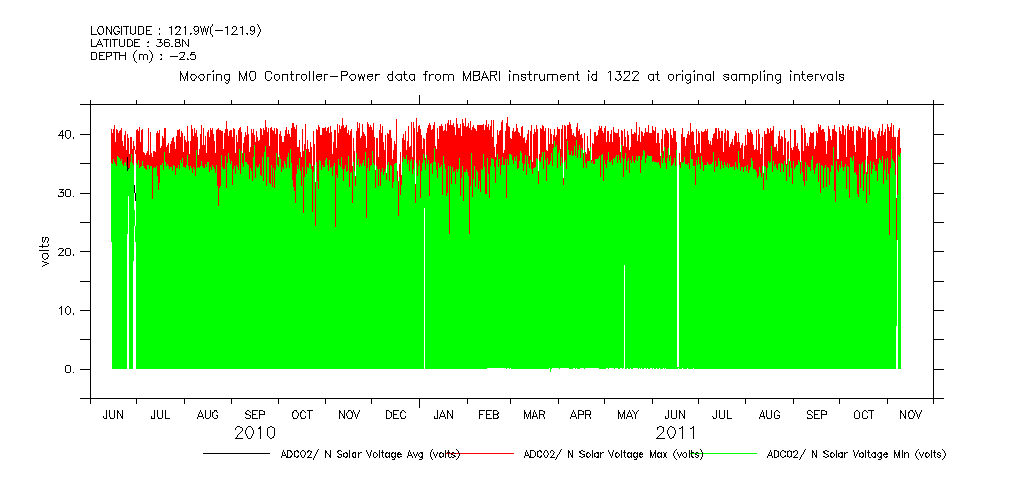Pick the FEB month tick label
Screen dimensions: 1009x504
point(489,414)
